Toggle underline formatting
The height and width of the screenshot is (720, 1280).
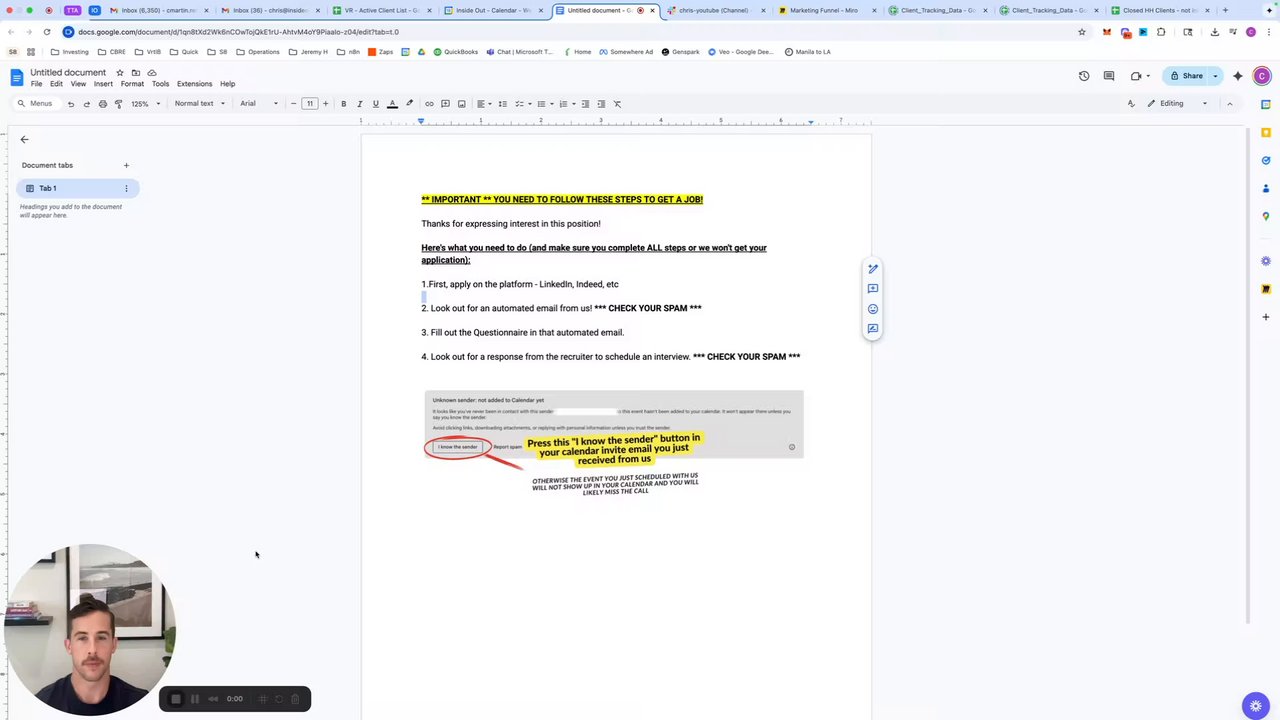click(375, 104)
